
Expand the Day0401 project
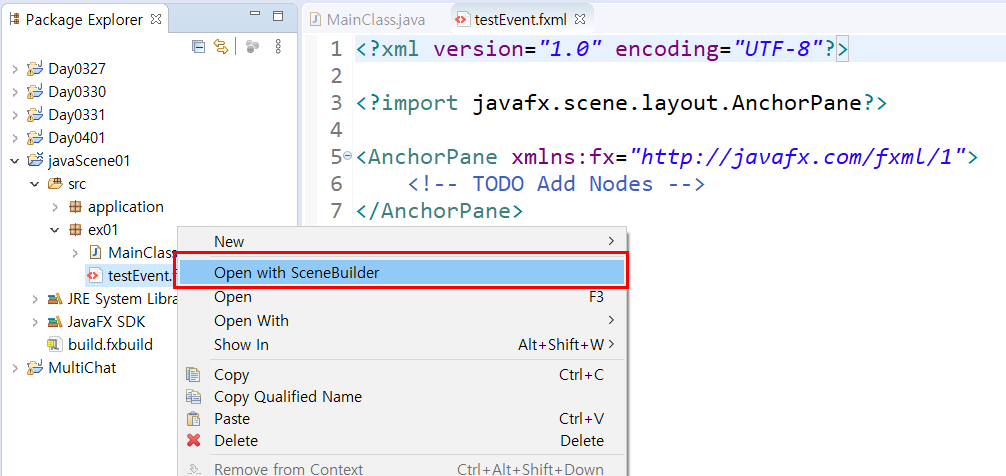tap(15, 138)
